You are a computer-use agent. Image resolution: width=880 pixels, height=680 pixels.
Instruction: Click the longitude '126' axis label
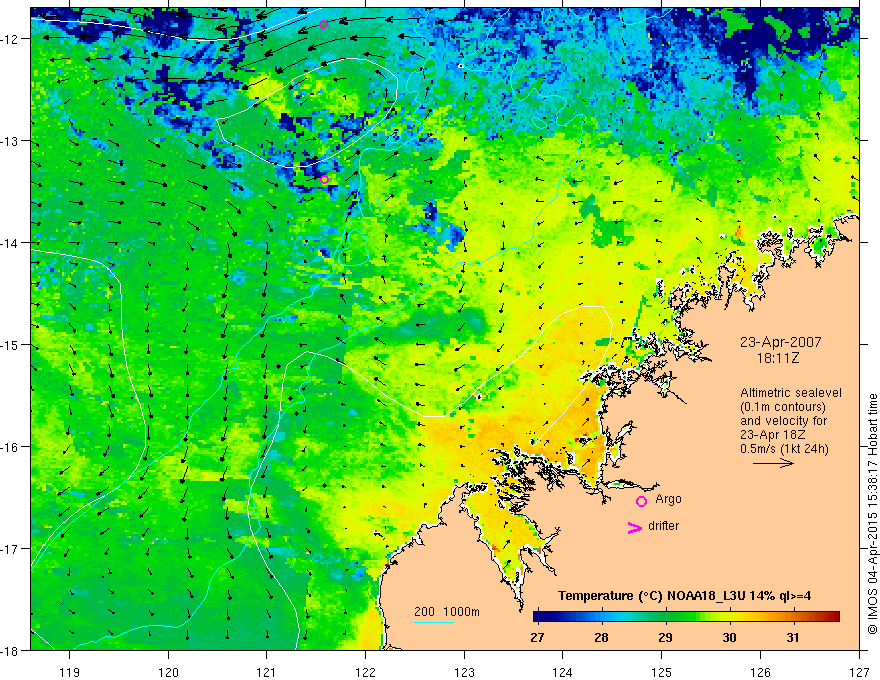click(x=760, y=672)
